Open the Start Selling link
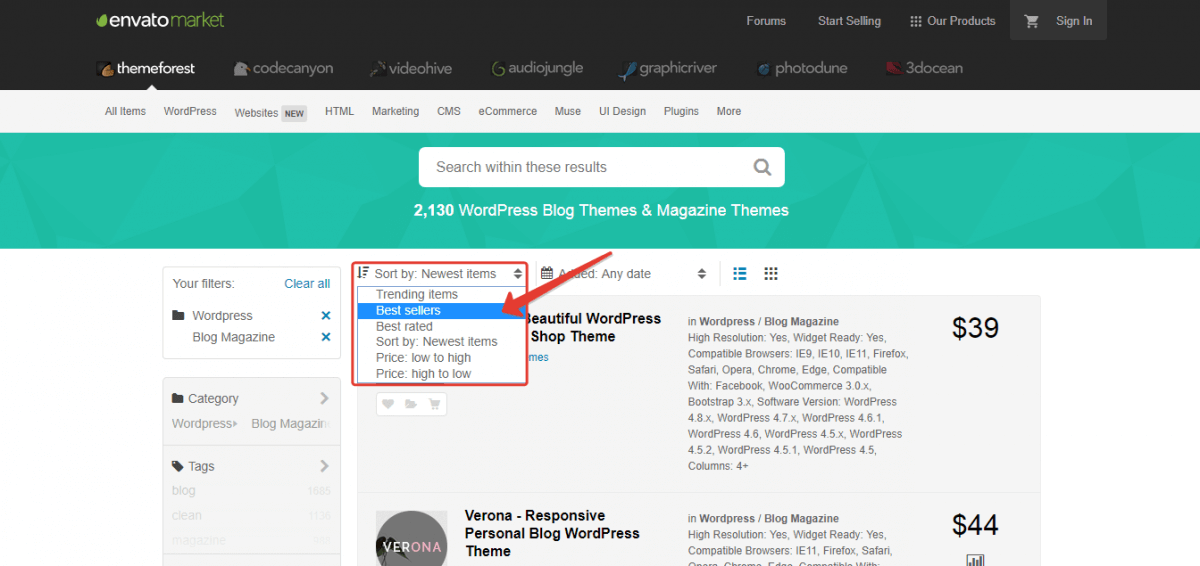Image resolution: width=1200 pixels, height=566 pixels. pos(849,21)
